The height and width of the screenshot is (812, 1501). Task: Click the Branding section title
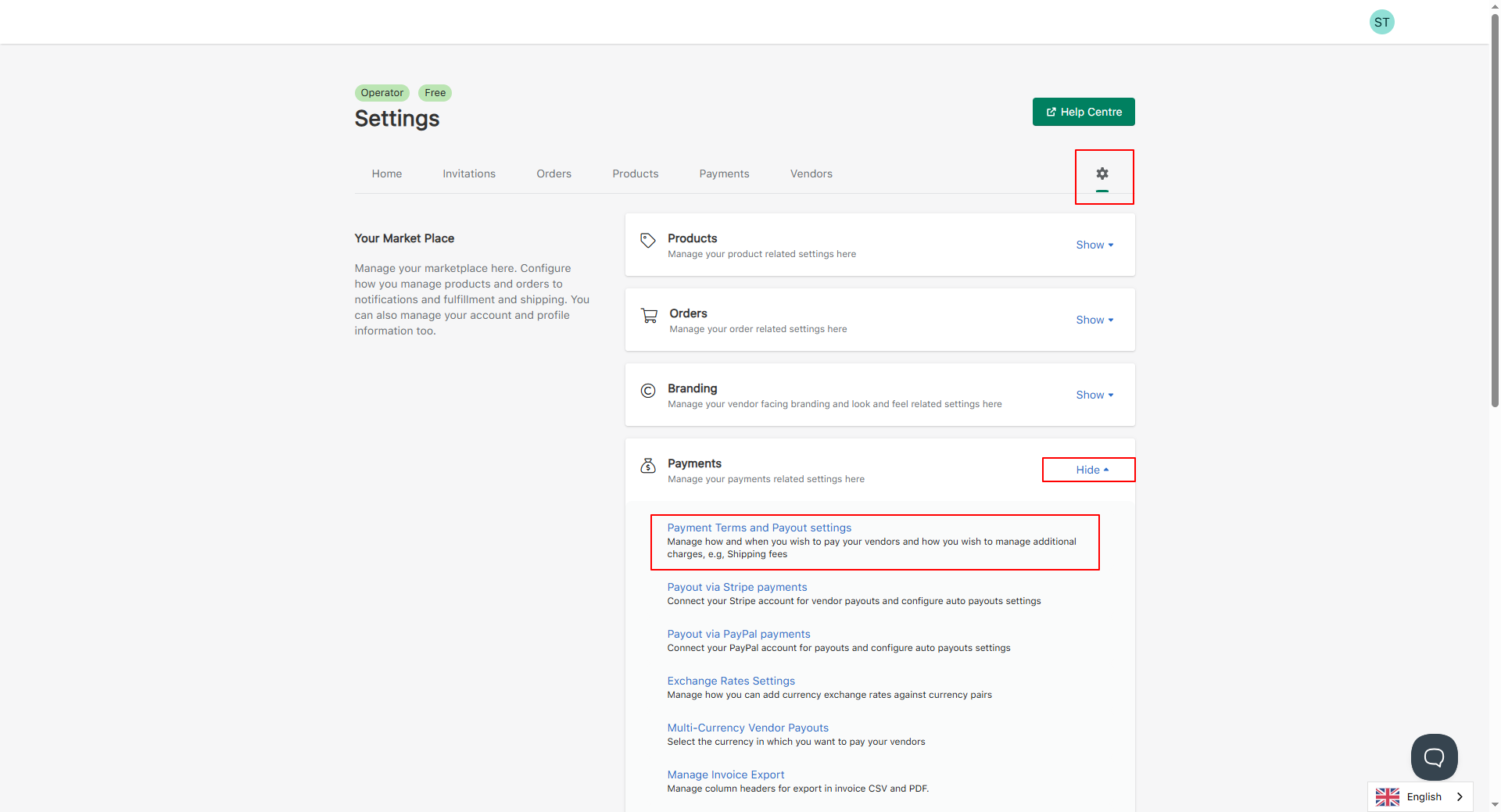pyautogui.click(x=692, y=388)
